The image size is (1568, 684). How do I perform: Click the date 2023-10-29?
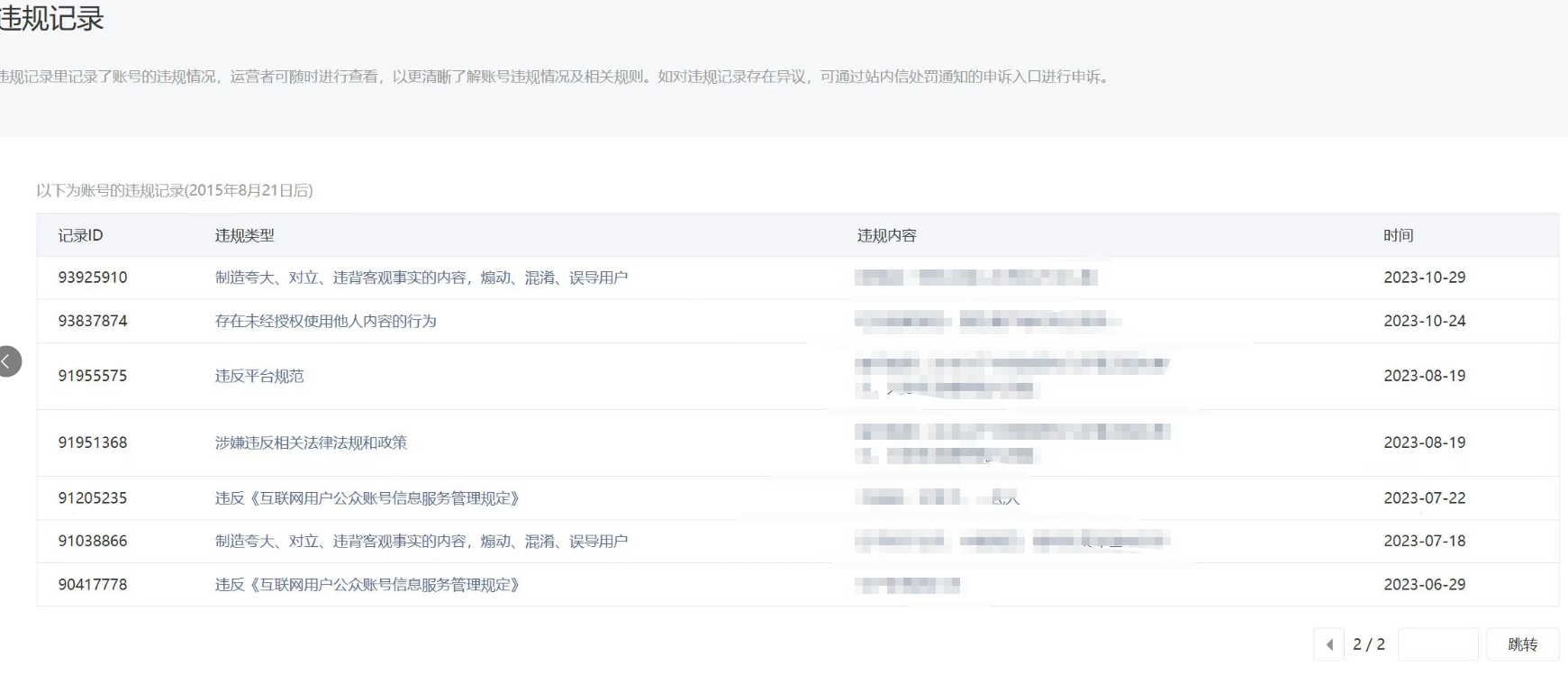coord(1425,278)
